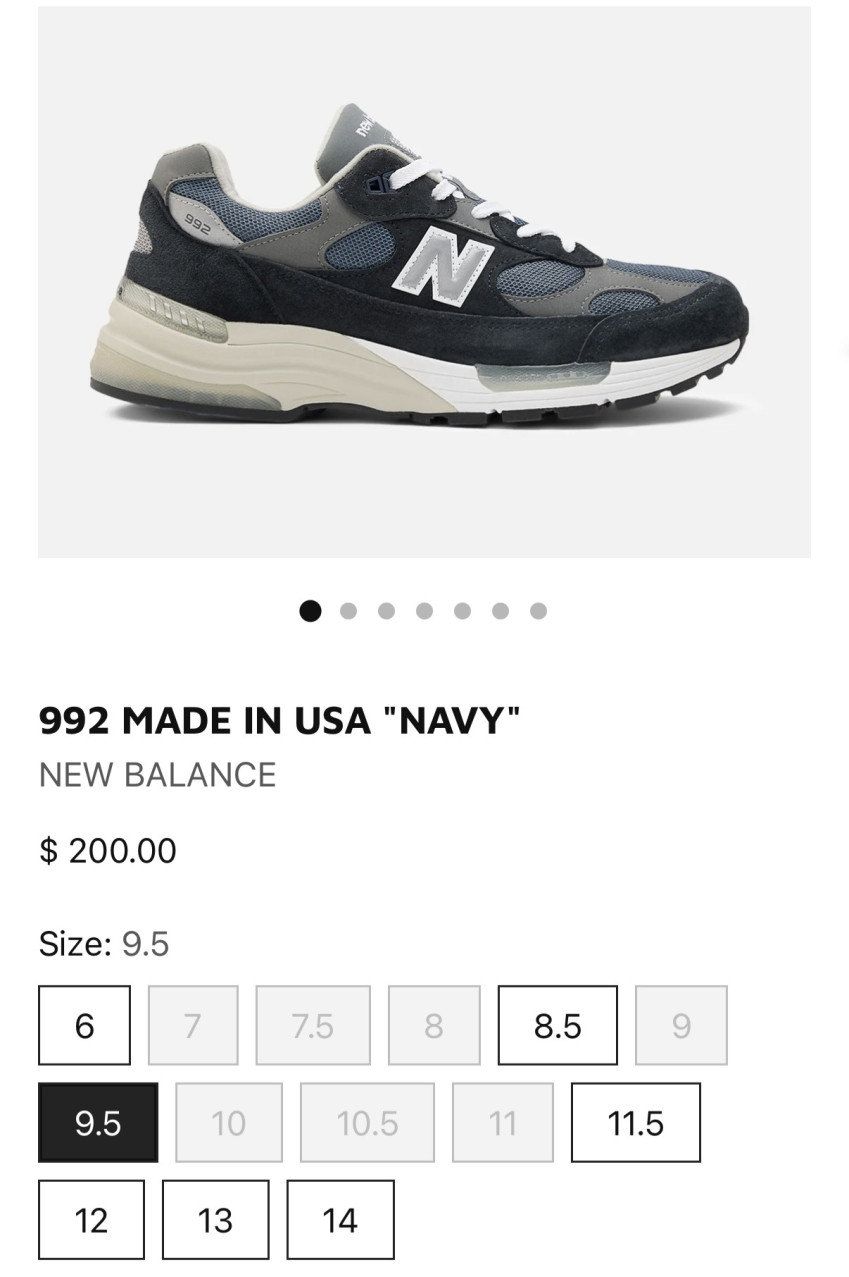Open the New Balance 992 shoe photo
The height and width of the screenshot is (1277, 849).
pos(424,282)
